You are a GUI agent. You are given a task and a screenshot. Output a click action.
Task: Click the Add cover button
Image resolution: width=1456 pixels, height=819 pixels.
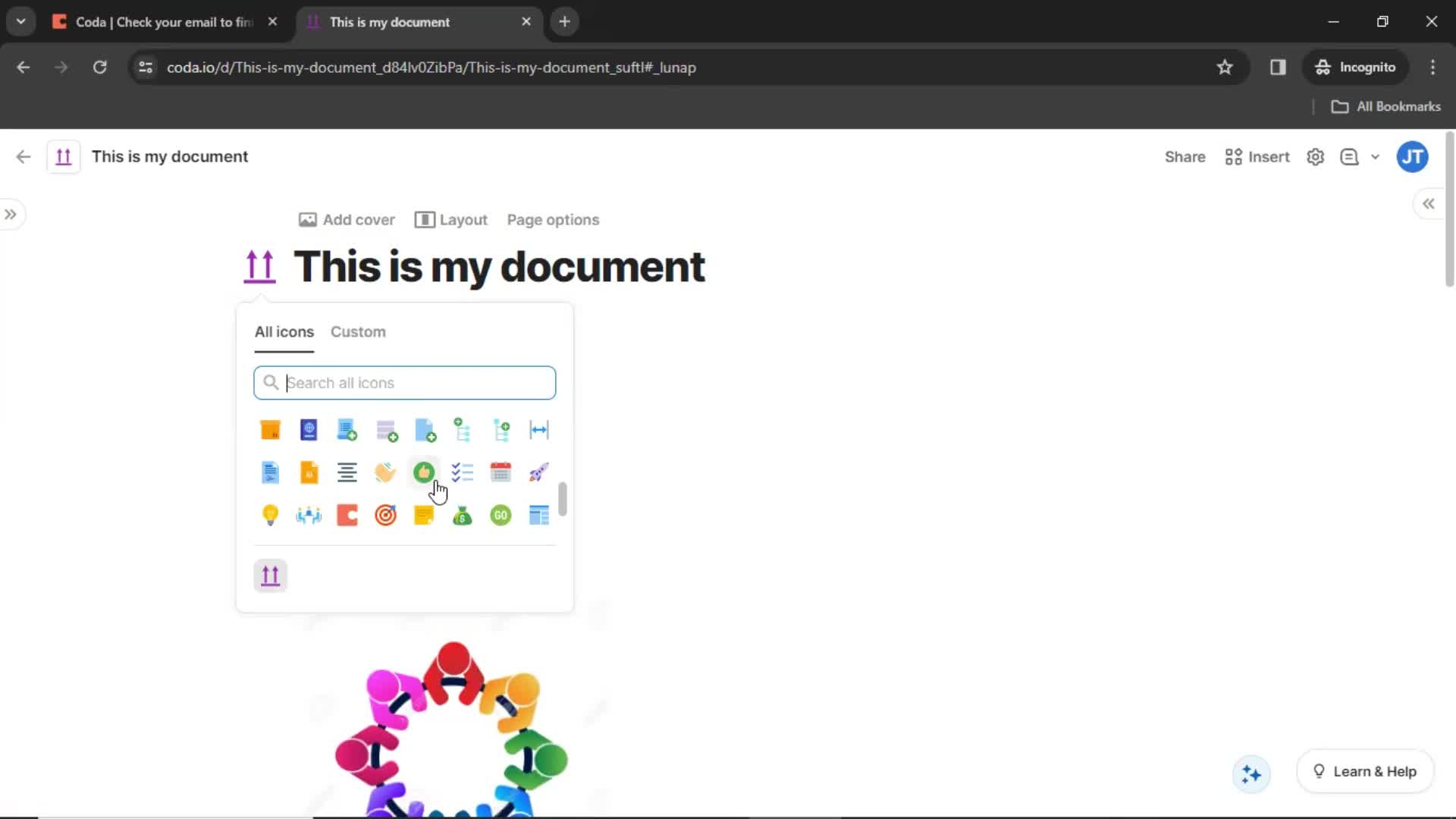[x=347, y=219]
